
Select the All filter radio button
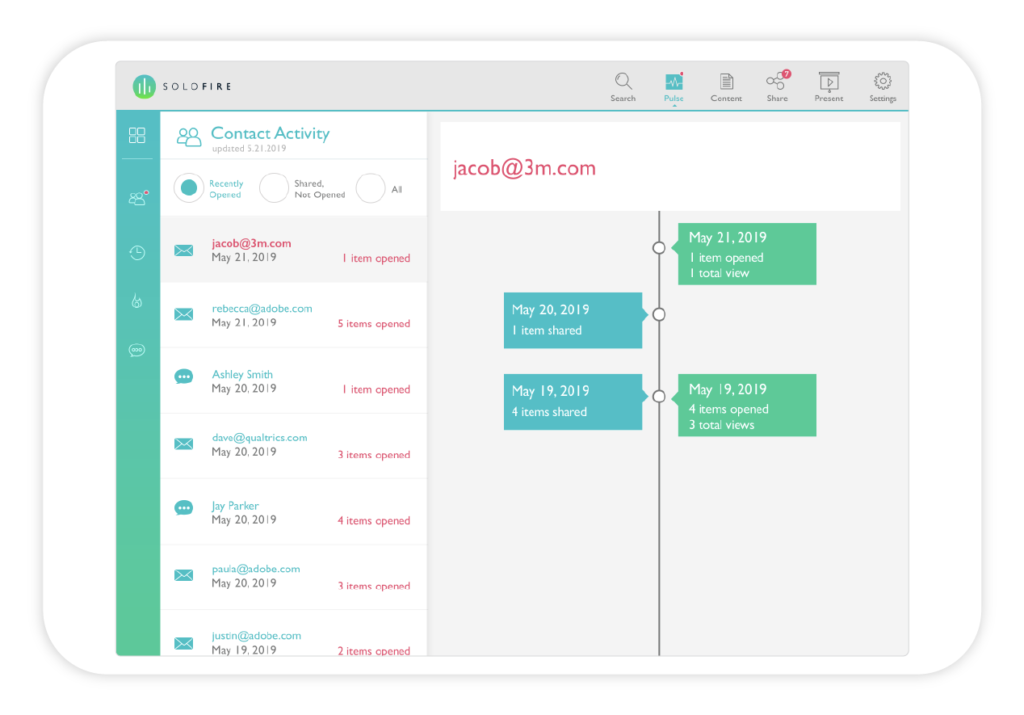point(370,188)
